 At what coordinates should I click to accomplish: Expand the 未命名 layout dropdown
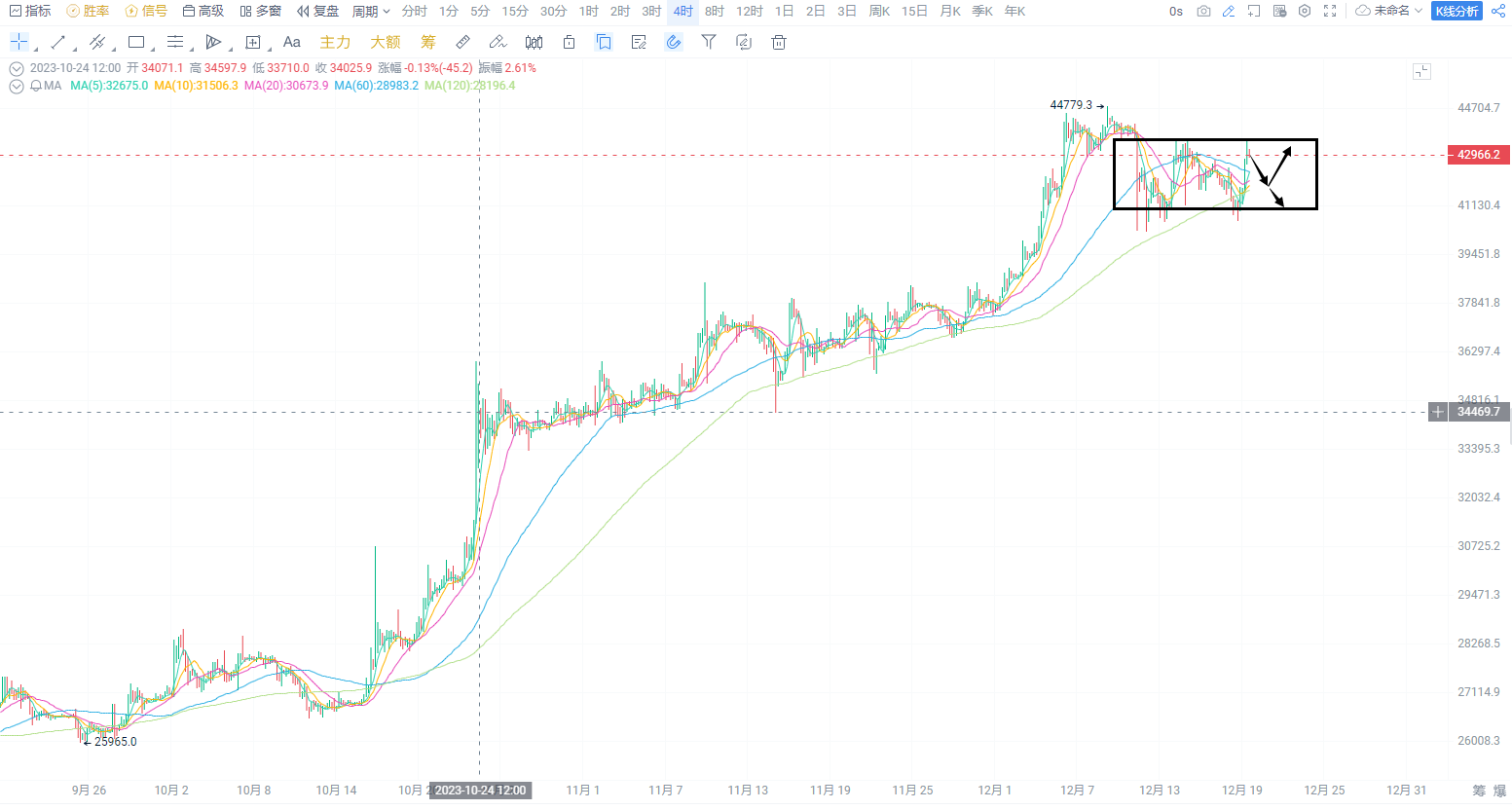coord(1389,11)
